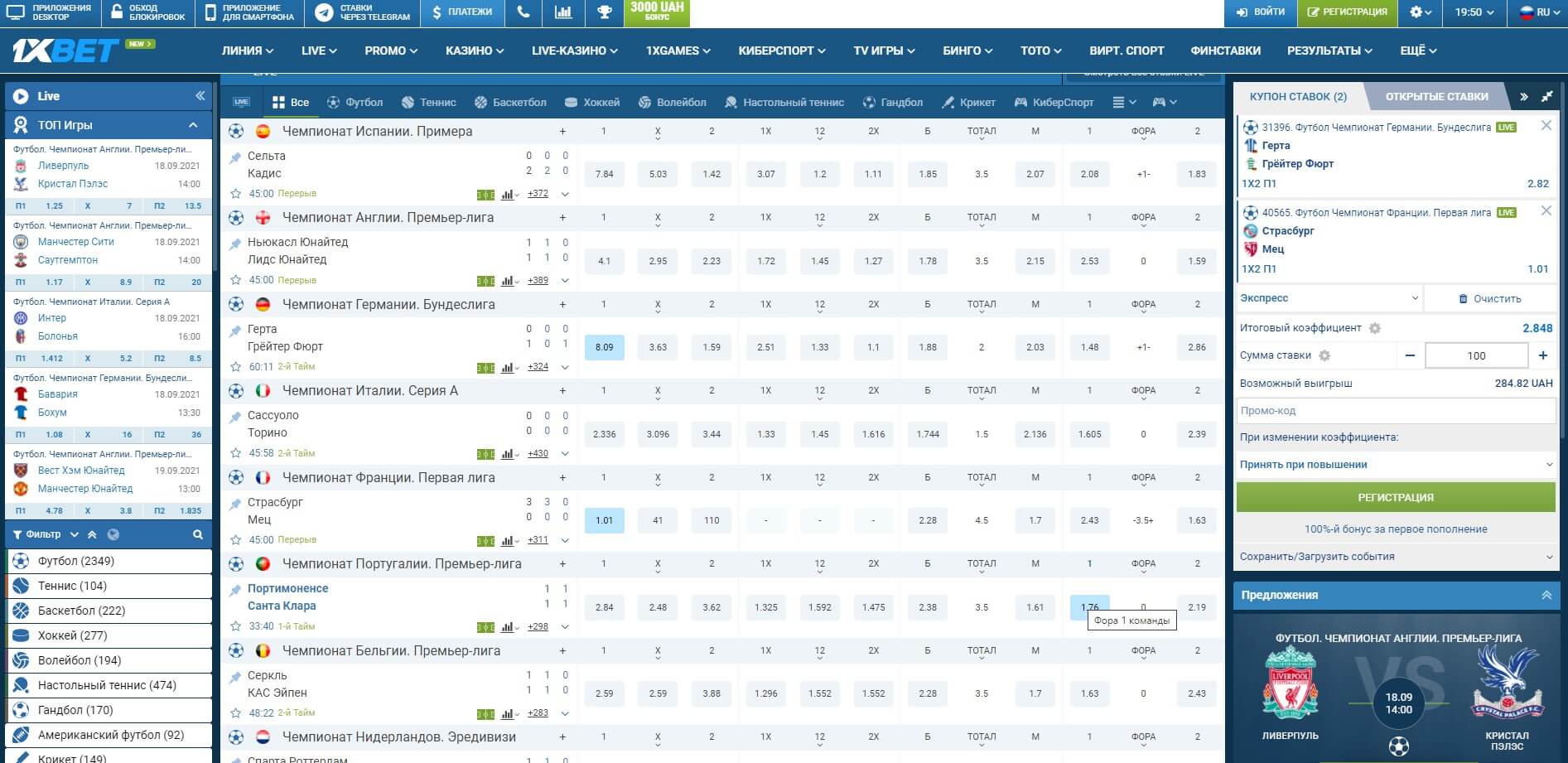The image size is (1568, 763).
Task: Add Чемпионат Испании with plus icon
Action: (x=562, y=131)
